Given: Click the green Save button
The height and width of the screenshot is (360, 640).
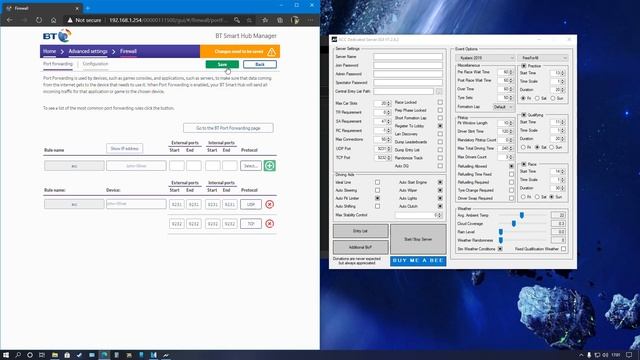Looking at the screenshot, I should (222, 64).
